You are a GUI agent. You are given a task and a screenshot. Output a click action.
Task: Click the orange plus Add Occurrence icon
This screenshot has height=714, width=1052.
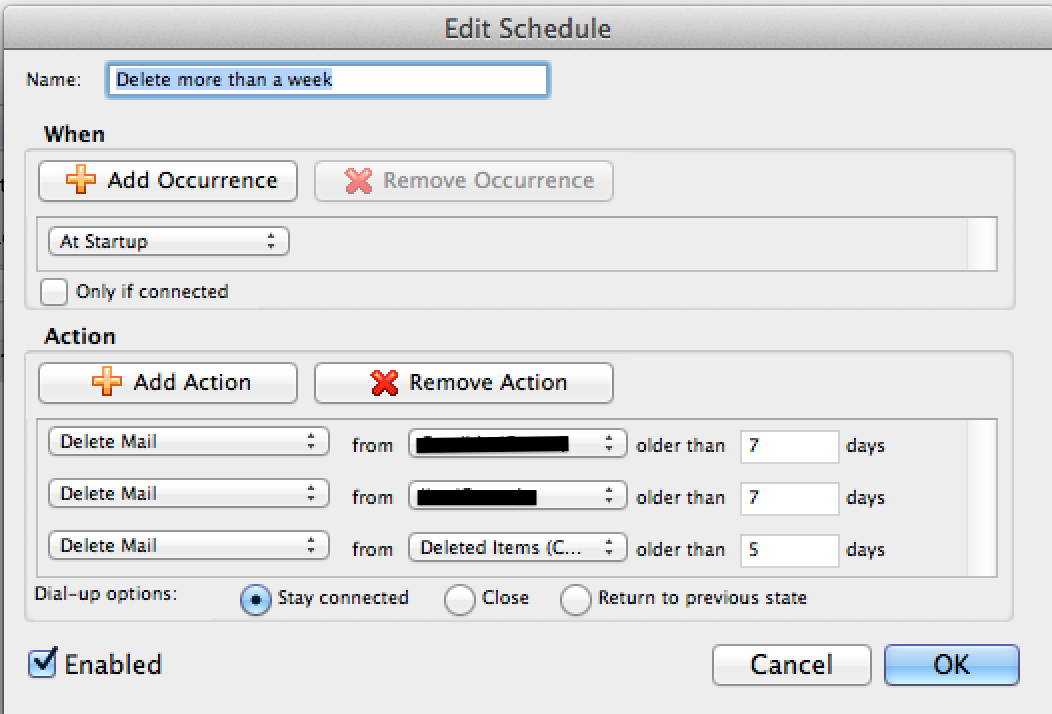point(81,181)
